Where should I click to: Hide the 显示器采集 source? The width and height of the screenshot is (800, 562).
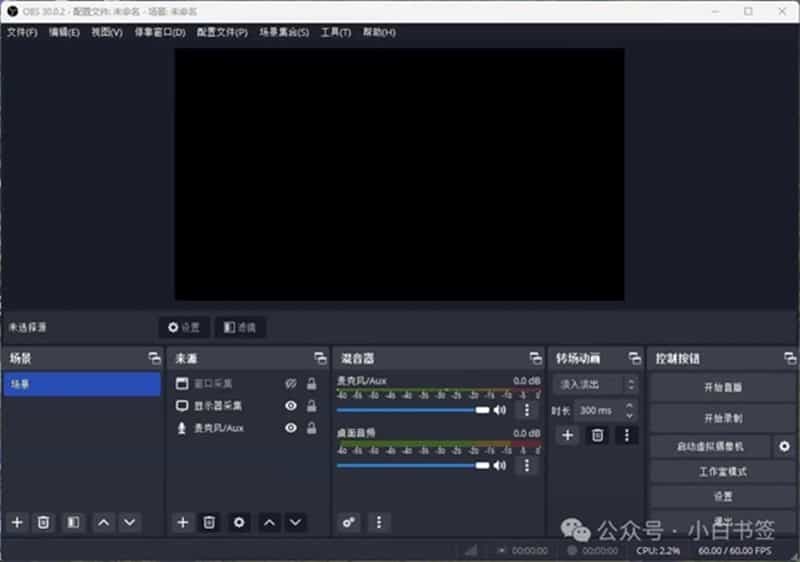(291, 406)
